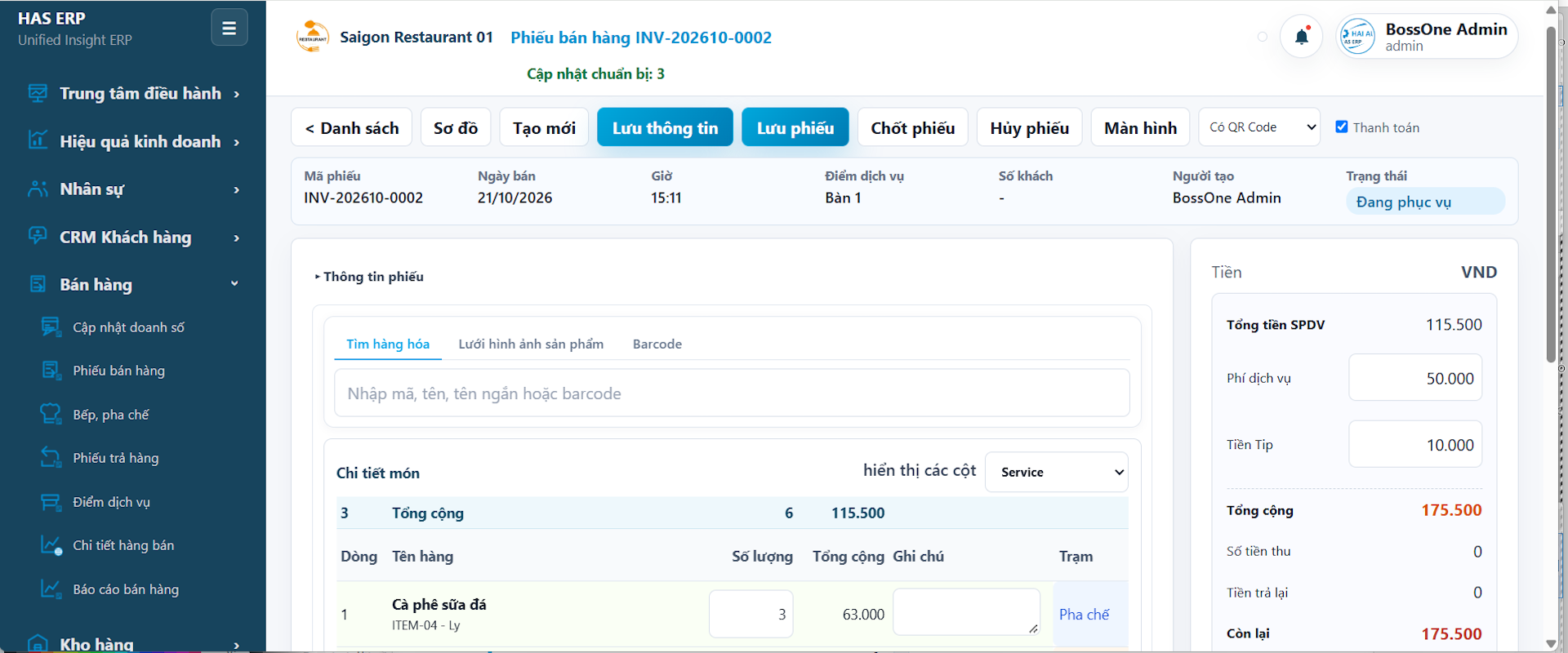Click the Hủy phiếu button
This screenshot has width=1568, height=653.
[1030, 127]
